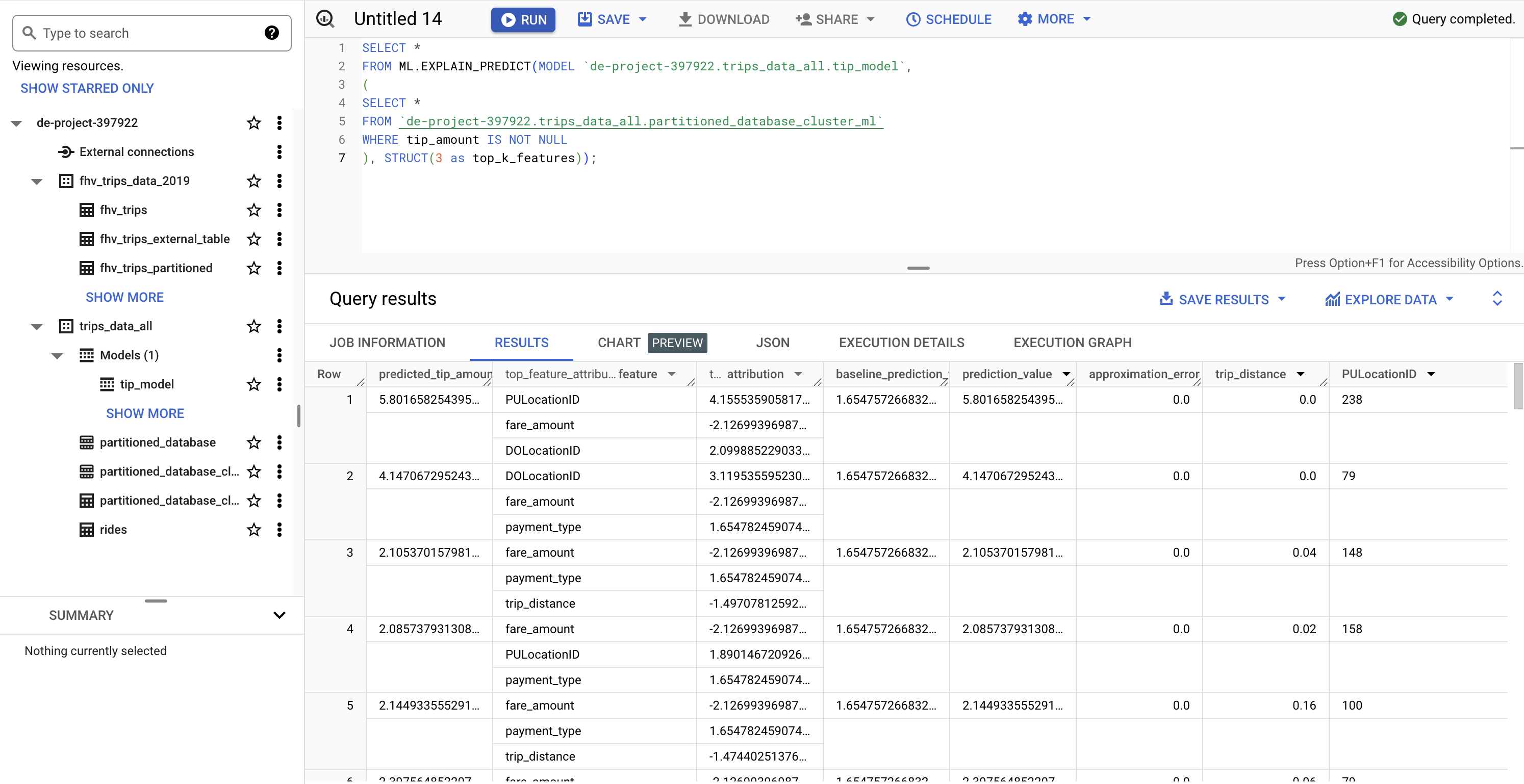Collapse the trips_data_all dataset
The height and width of the screenshot is (784, 1524).
(37, 327)
